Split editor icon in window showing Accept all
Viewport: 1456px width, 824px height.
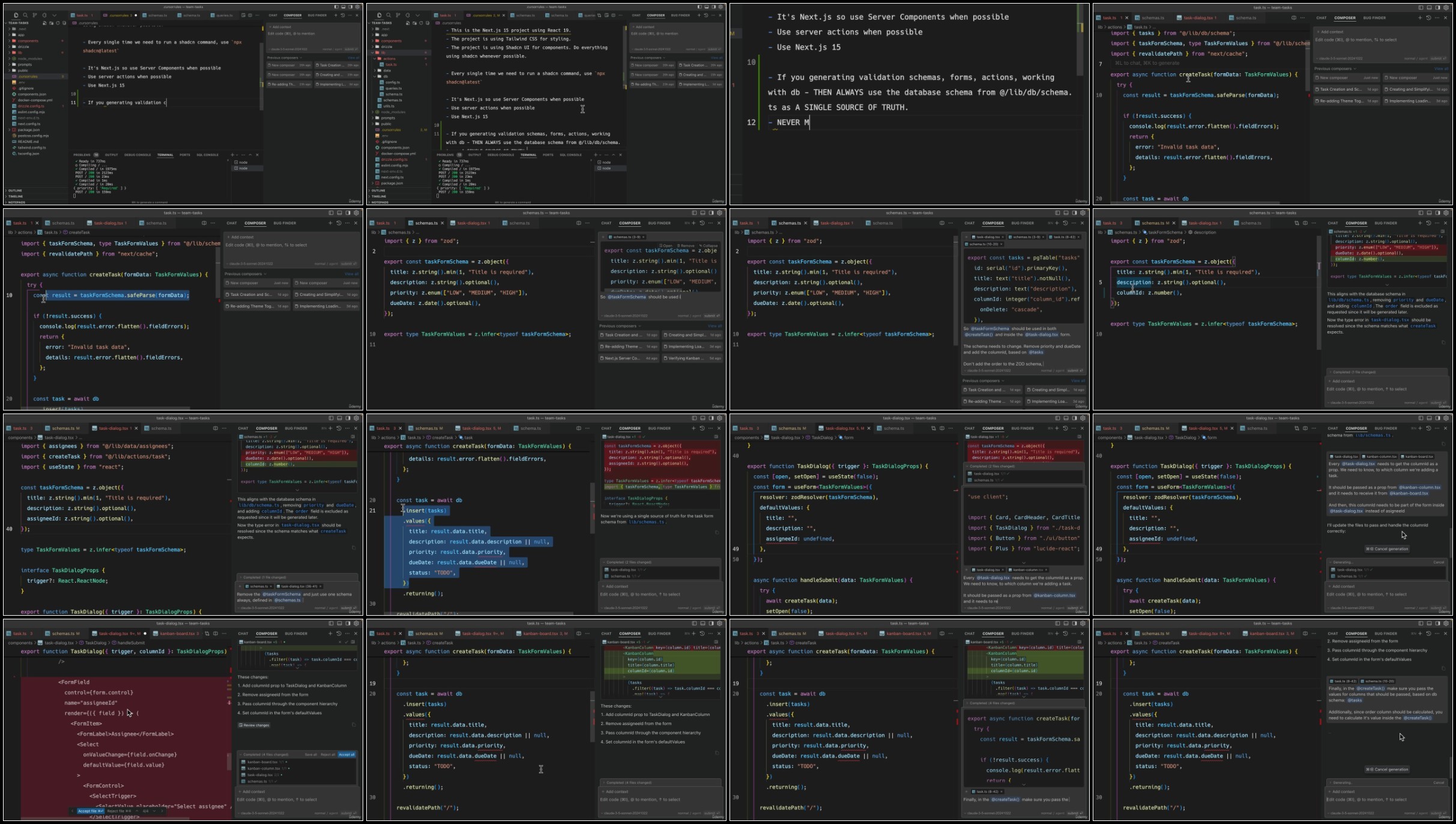point(216,633)
